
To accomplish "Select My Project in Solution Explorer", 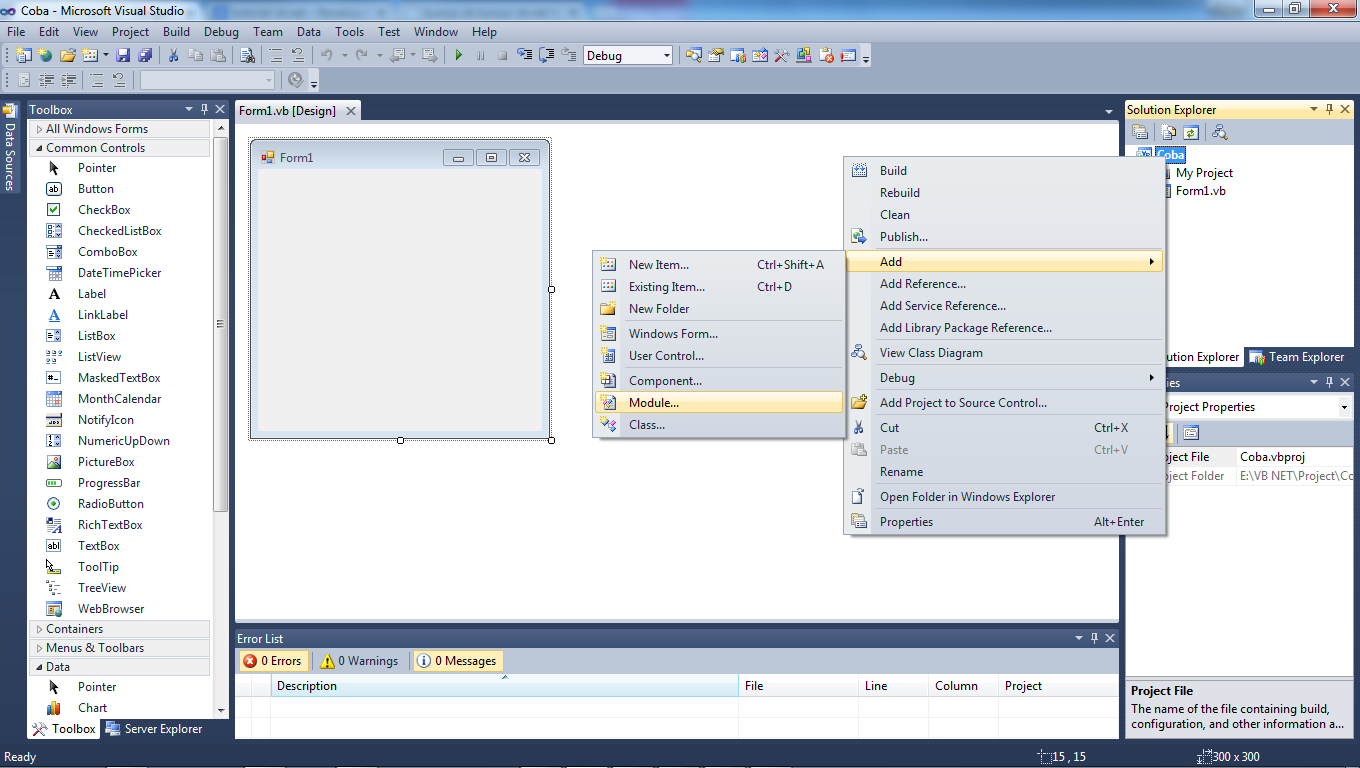I will click(1204, 173).
